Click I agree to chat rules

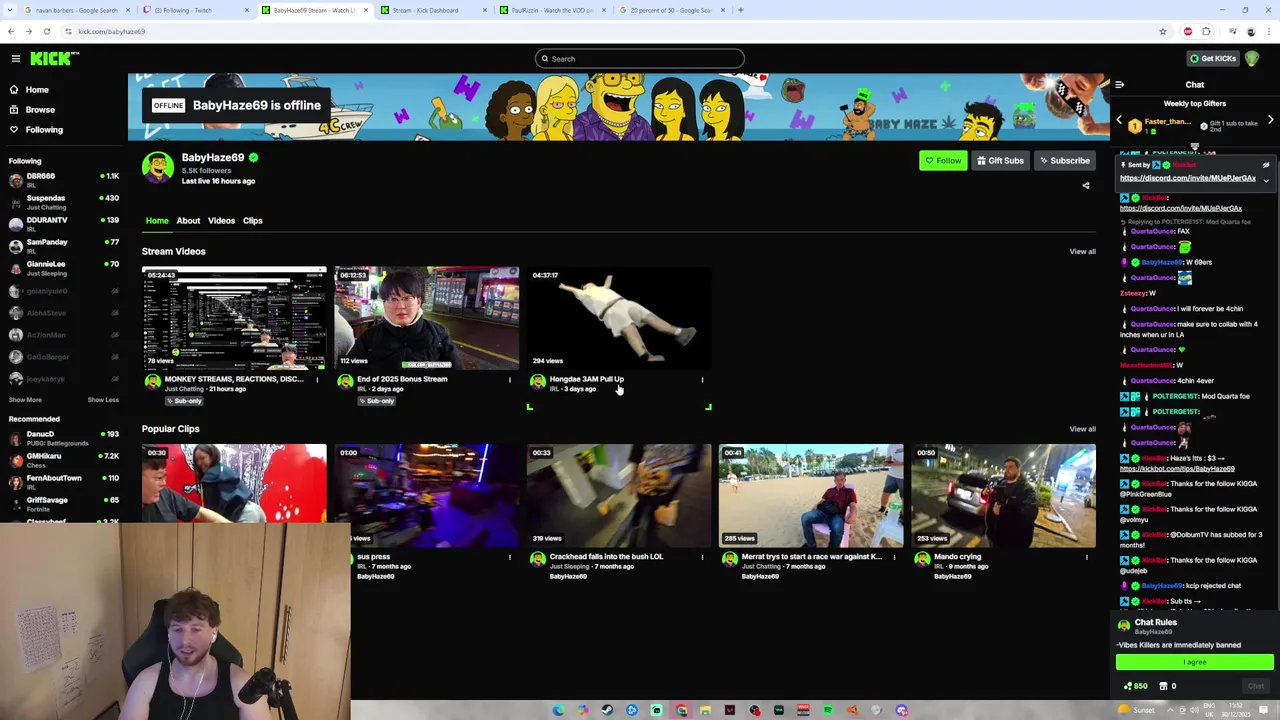[1195, 662]
